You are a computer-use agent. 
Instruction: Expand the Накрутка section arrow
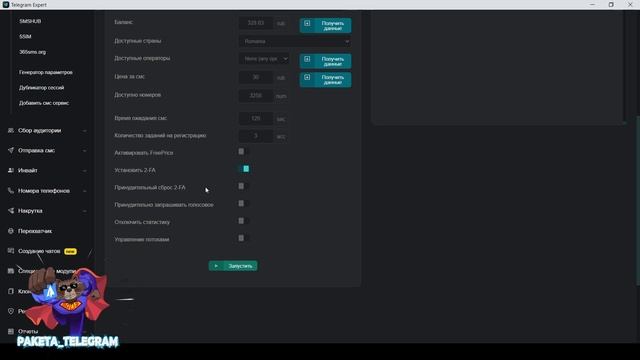pos(84,211)
